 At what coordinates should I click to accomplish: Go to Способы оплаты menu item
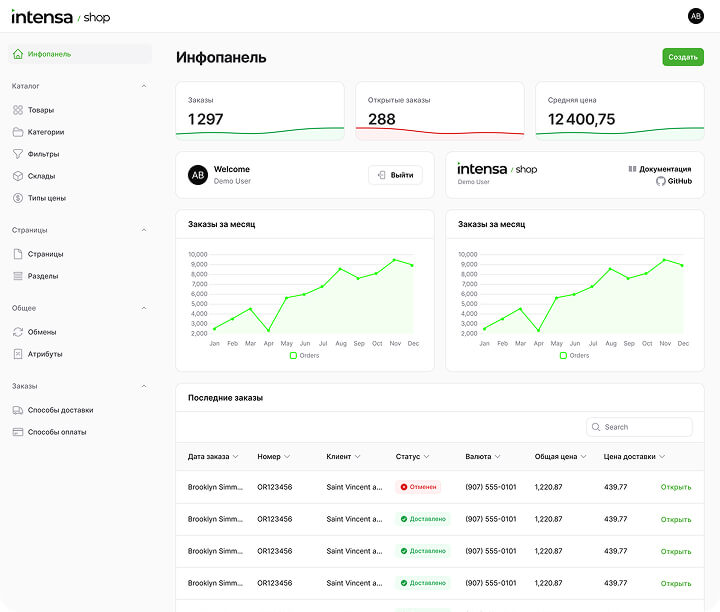click(x=56, y=432)
